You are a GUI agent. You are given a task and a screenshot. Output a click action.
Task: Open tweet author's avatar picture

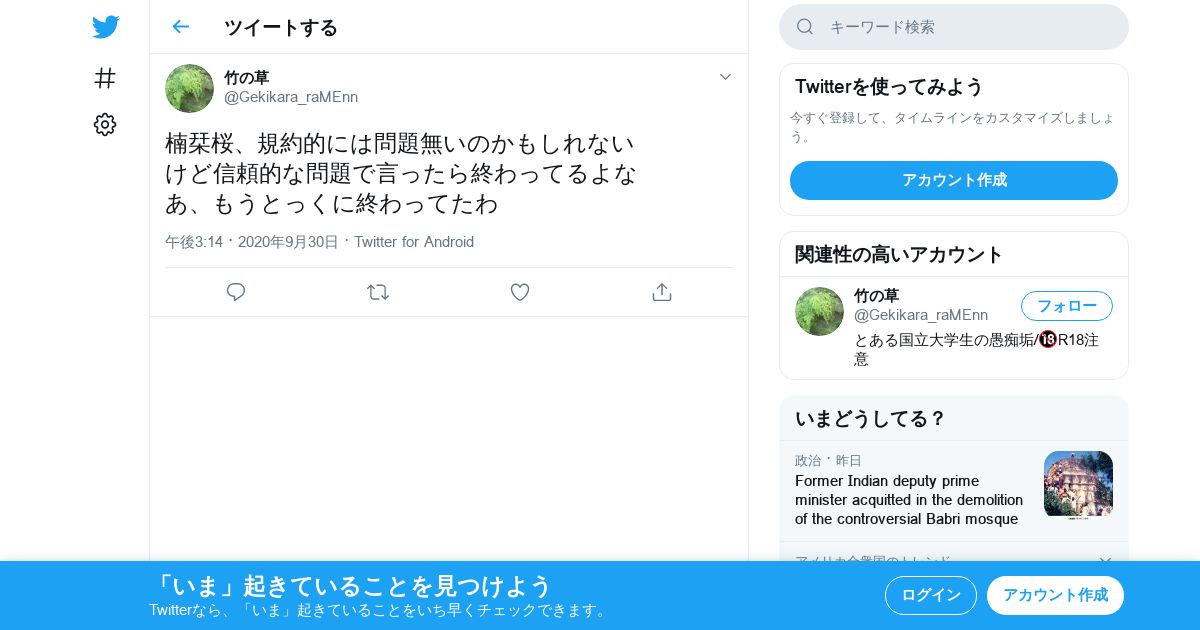coord(189,88)
